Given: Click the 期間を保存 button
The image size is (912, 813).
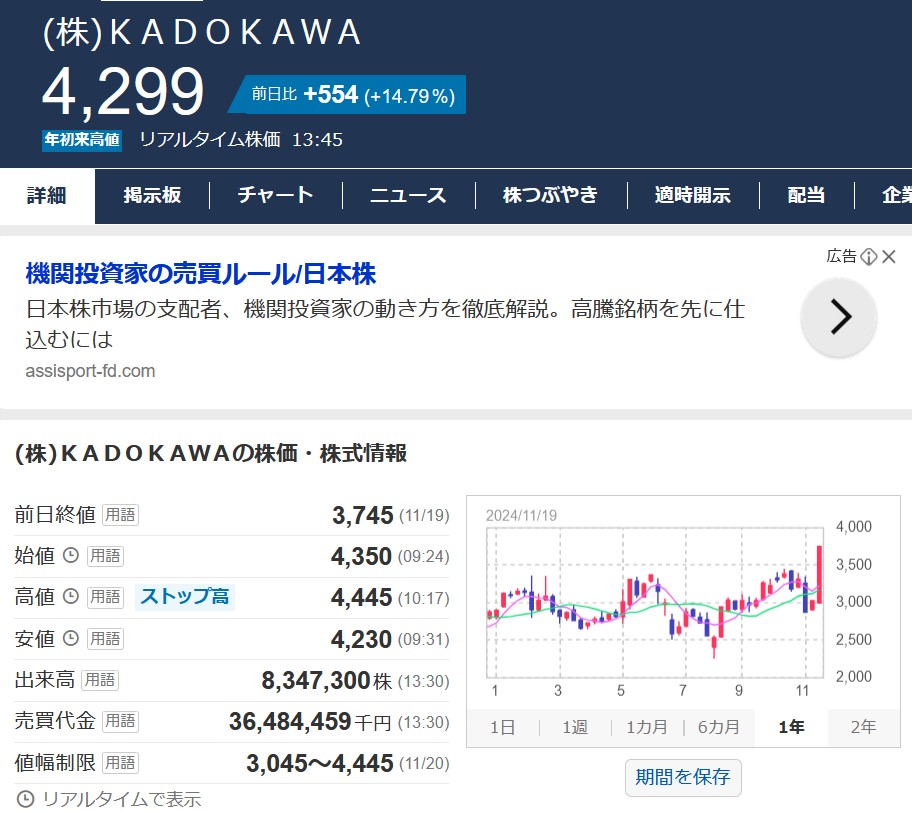Looking at the screenshot, I should click(683, 778).
